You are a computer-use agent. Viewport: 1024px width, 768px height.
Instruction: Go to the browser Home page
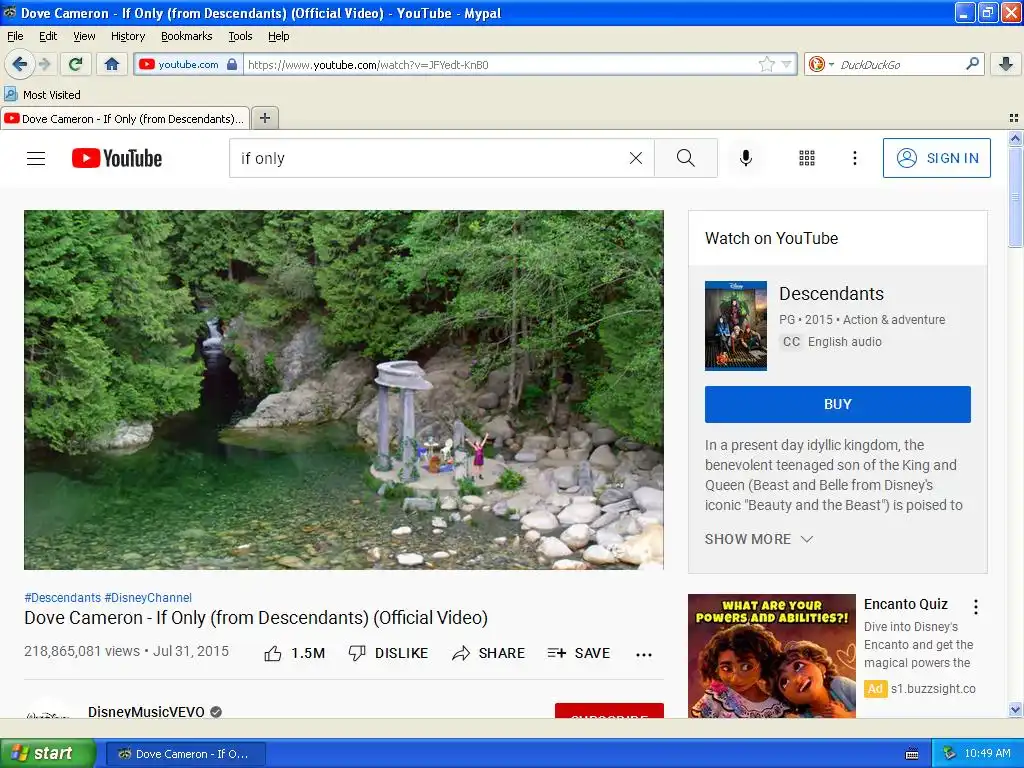pos(112,64)
